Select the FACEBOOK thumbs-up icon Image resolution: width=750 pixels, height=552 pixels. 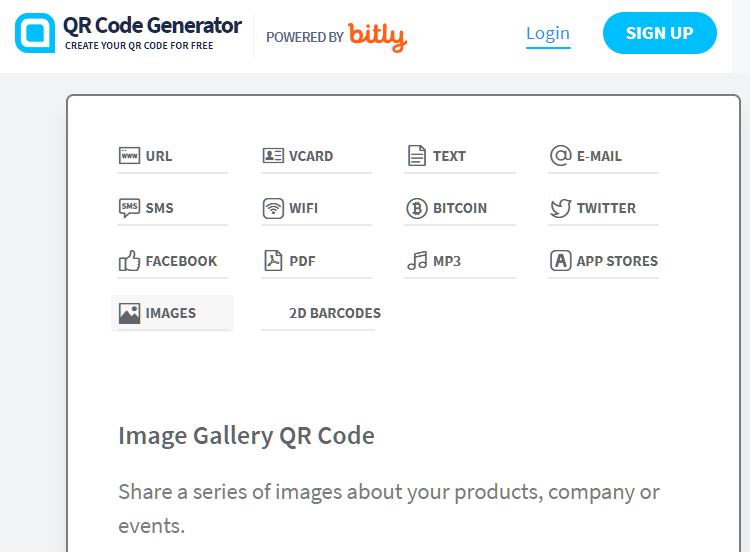tap(129, 261)
